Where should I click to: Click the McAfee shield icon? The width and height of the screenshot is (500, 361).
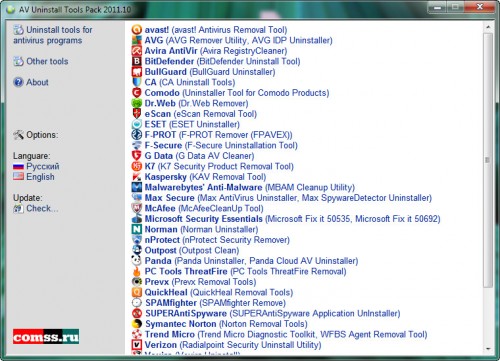coord(137,208)
